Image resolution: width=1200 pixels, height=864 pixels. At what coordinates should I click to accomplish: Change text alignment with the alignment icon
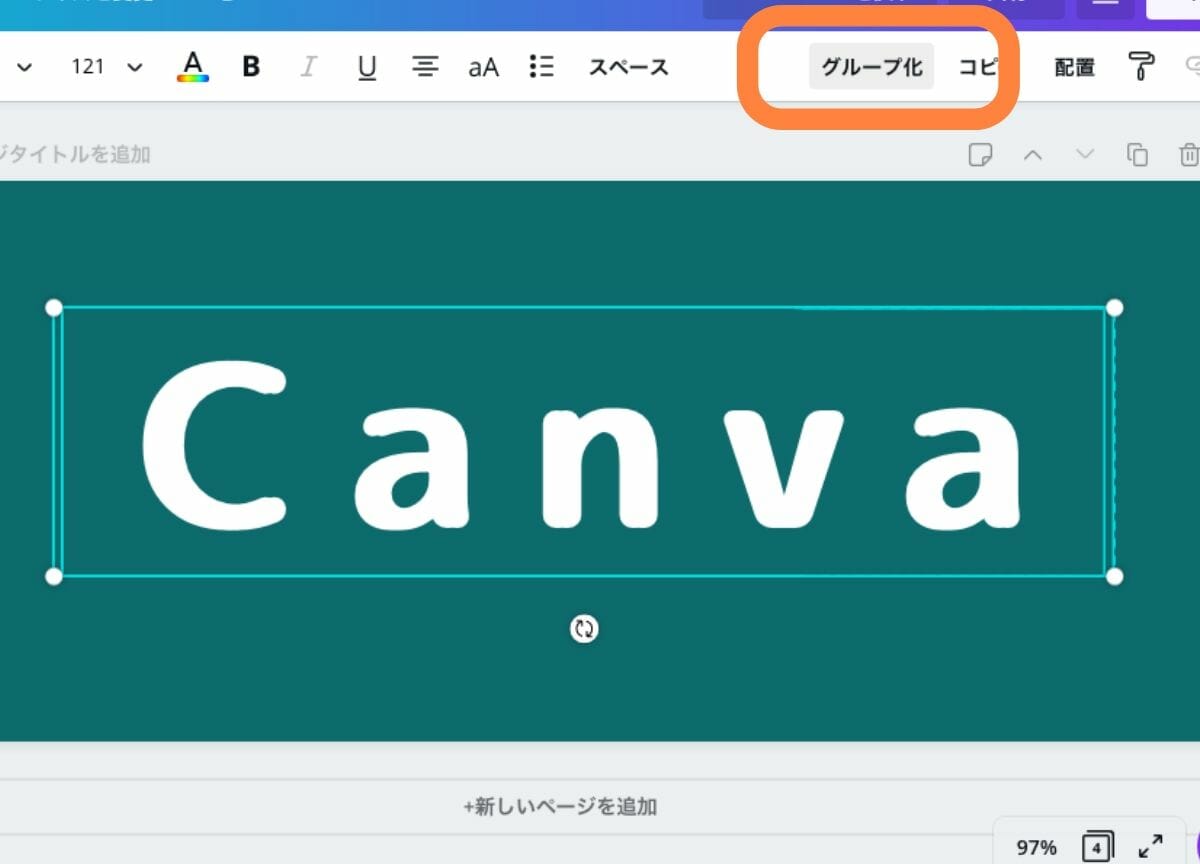tap(426, 67)
